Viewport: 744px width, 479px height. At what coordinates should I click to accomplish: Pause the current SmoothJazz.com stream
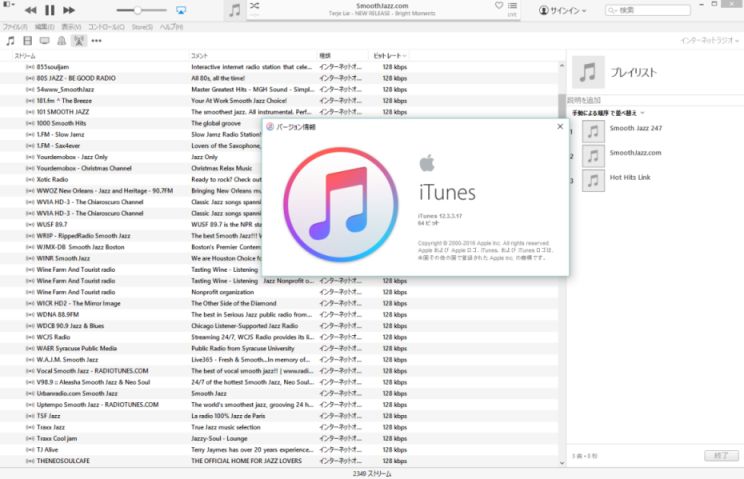click(50, 10)
